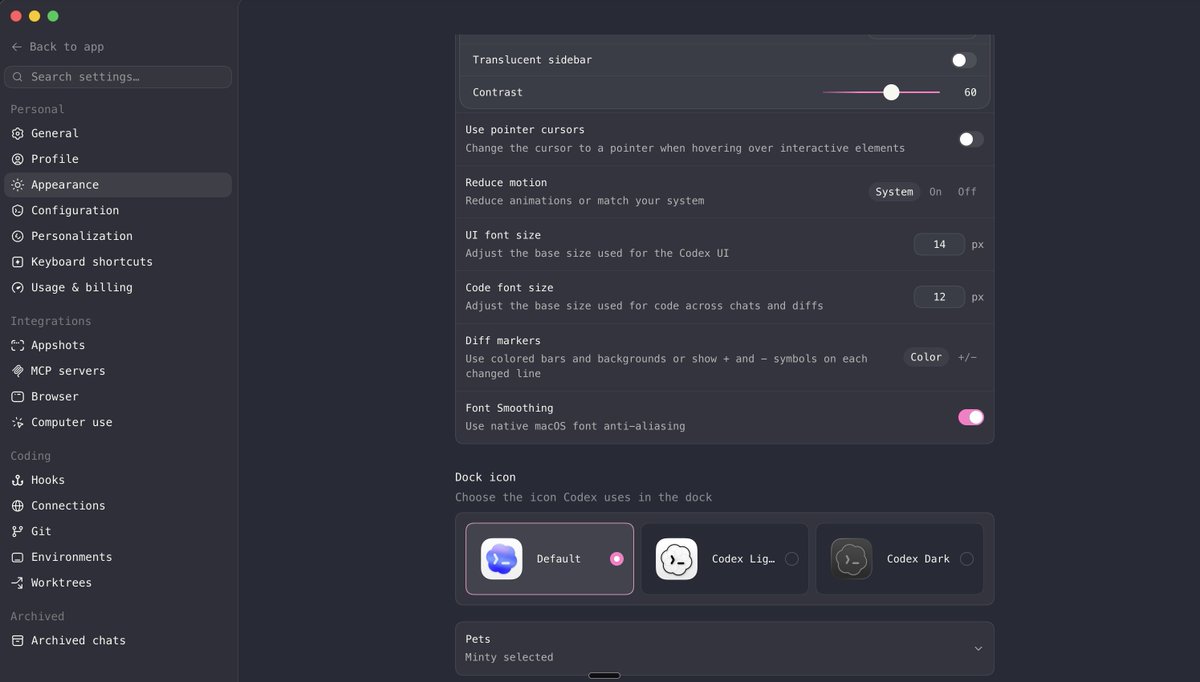Open Computer use settings page

(x=118, y=422)
